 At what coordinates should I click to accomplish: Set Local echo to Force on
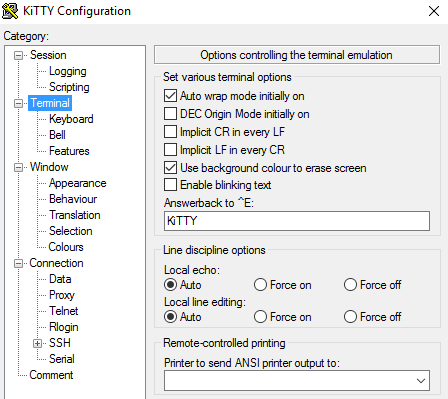tap(260, 285)
